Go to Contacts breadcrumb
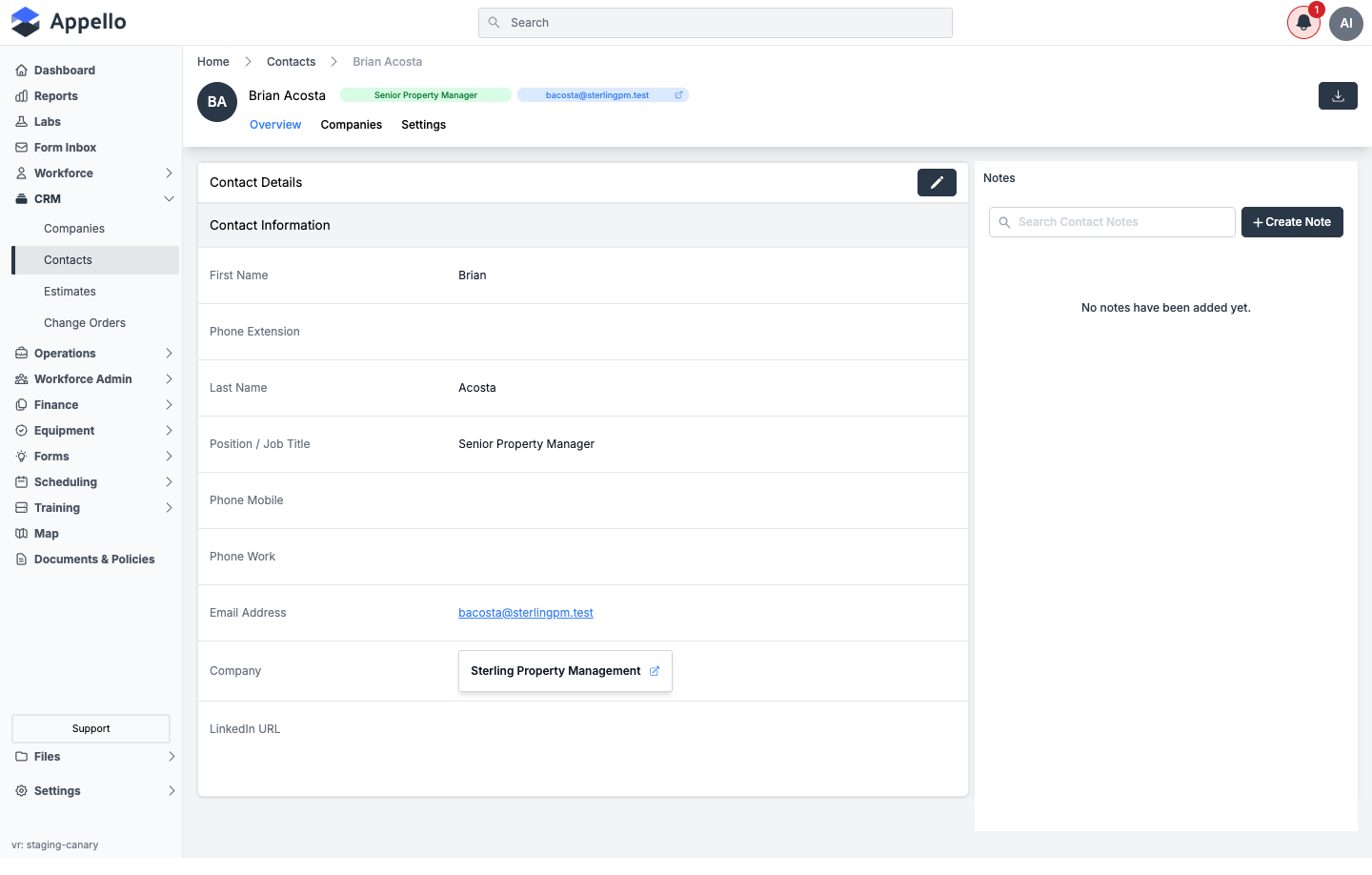Viewport: 1372px width, 875px height. coord(292,62)
